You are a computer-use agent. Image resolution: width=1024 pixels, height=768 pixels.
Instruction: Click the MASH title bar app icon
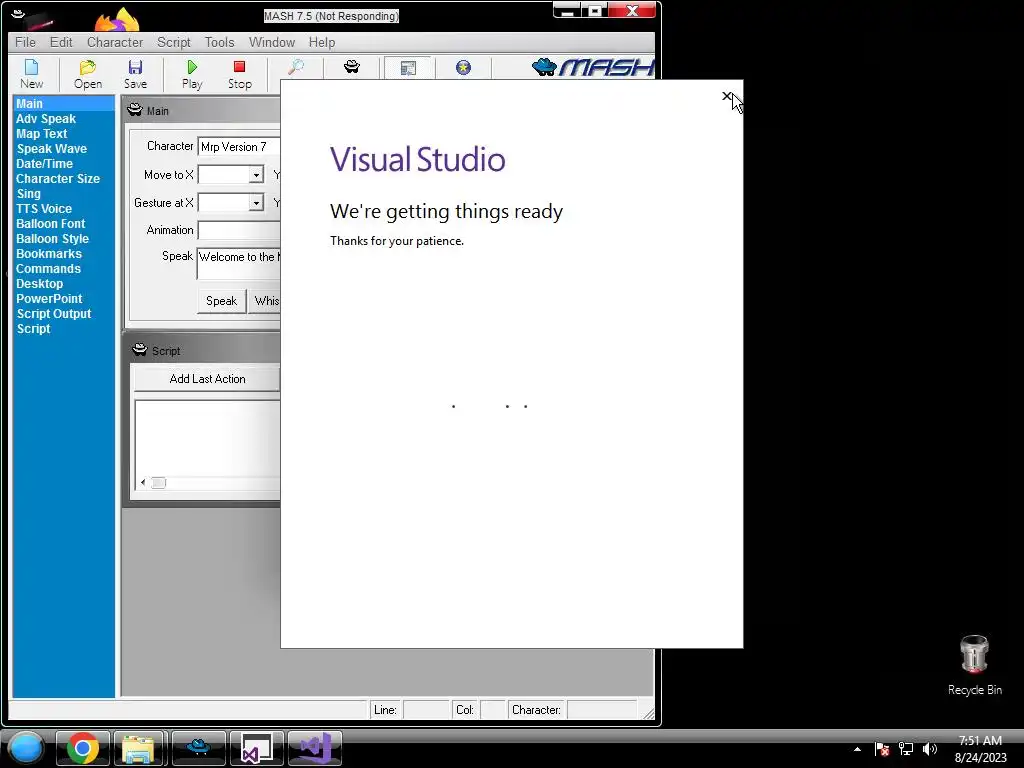(19, 15)
